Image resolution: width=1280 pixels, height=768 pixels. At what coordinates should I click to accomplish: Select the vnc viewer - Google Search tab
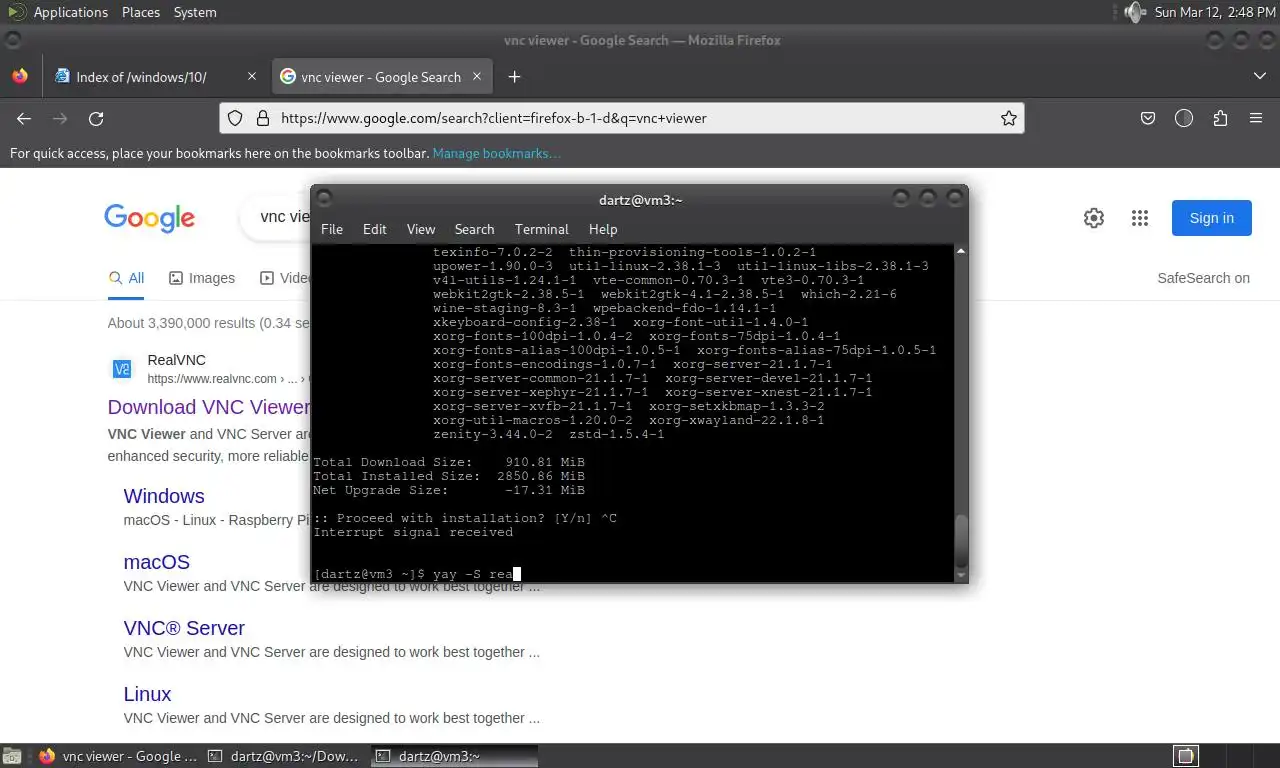coord(381,77)
